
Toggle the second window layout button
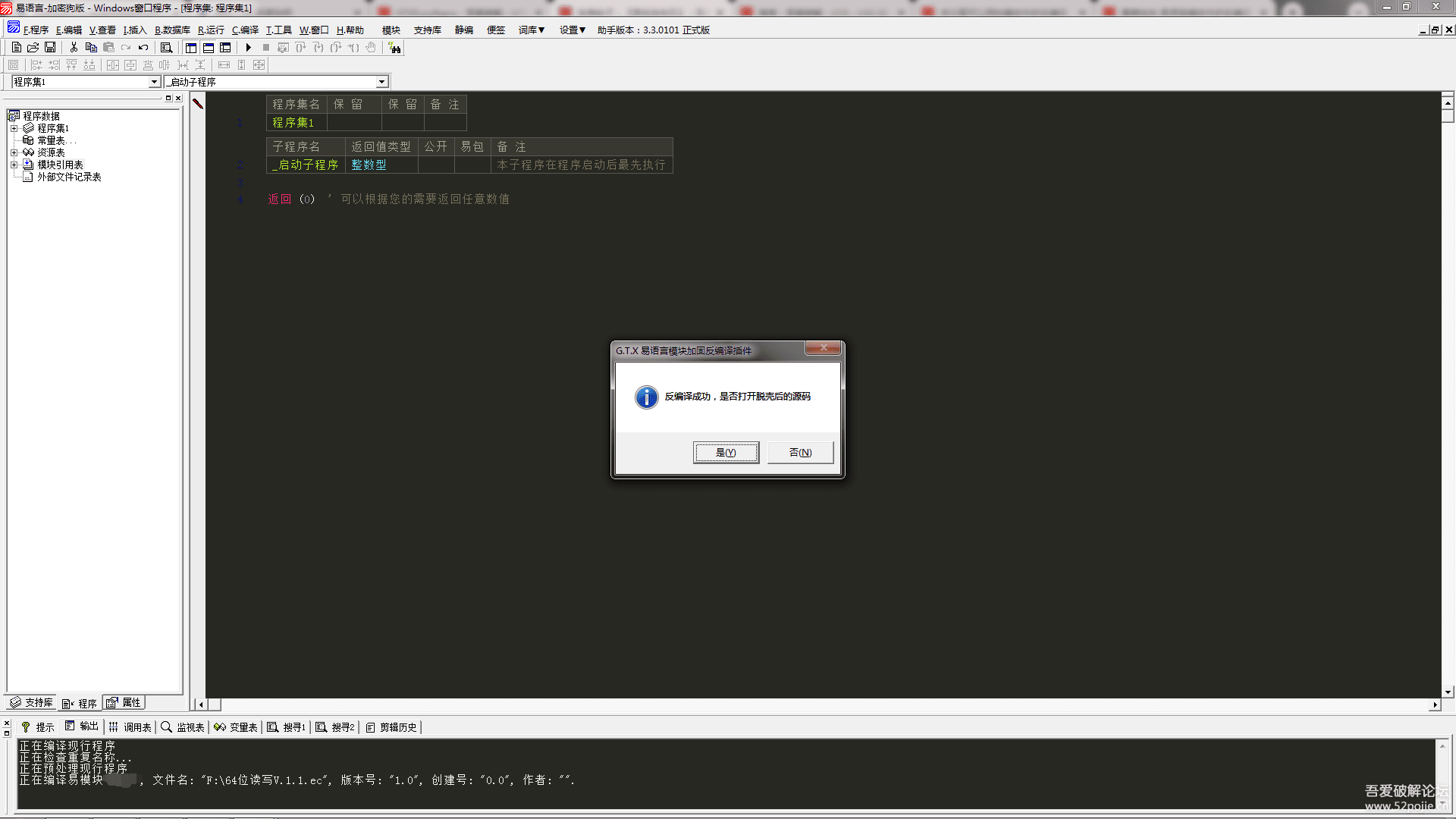click(209, 48)
